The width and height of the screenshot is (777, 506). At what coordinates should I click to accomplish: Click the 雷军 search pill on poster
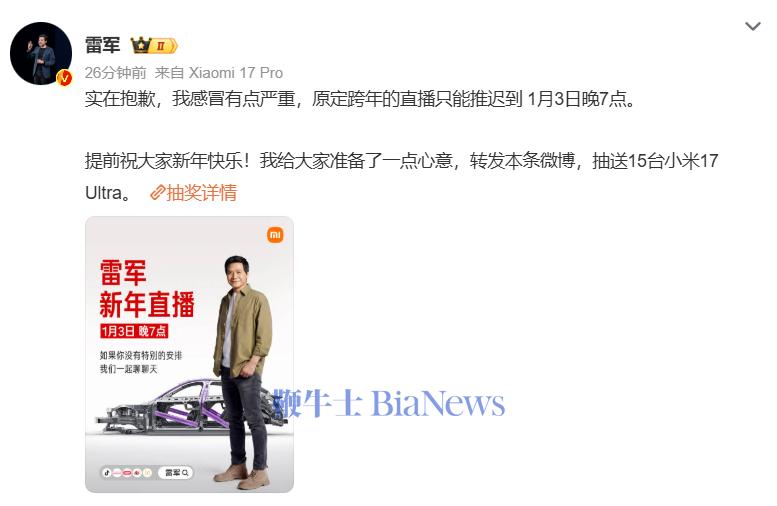[175, 473]
